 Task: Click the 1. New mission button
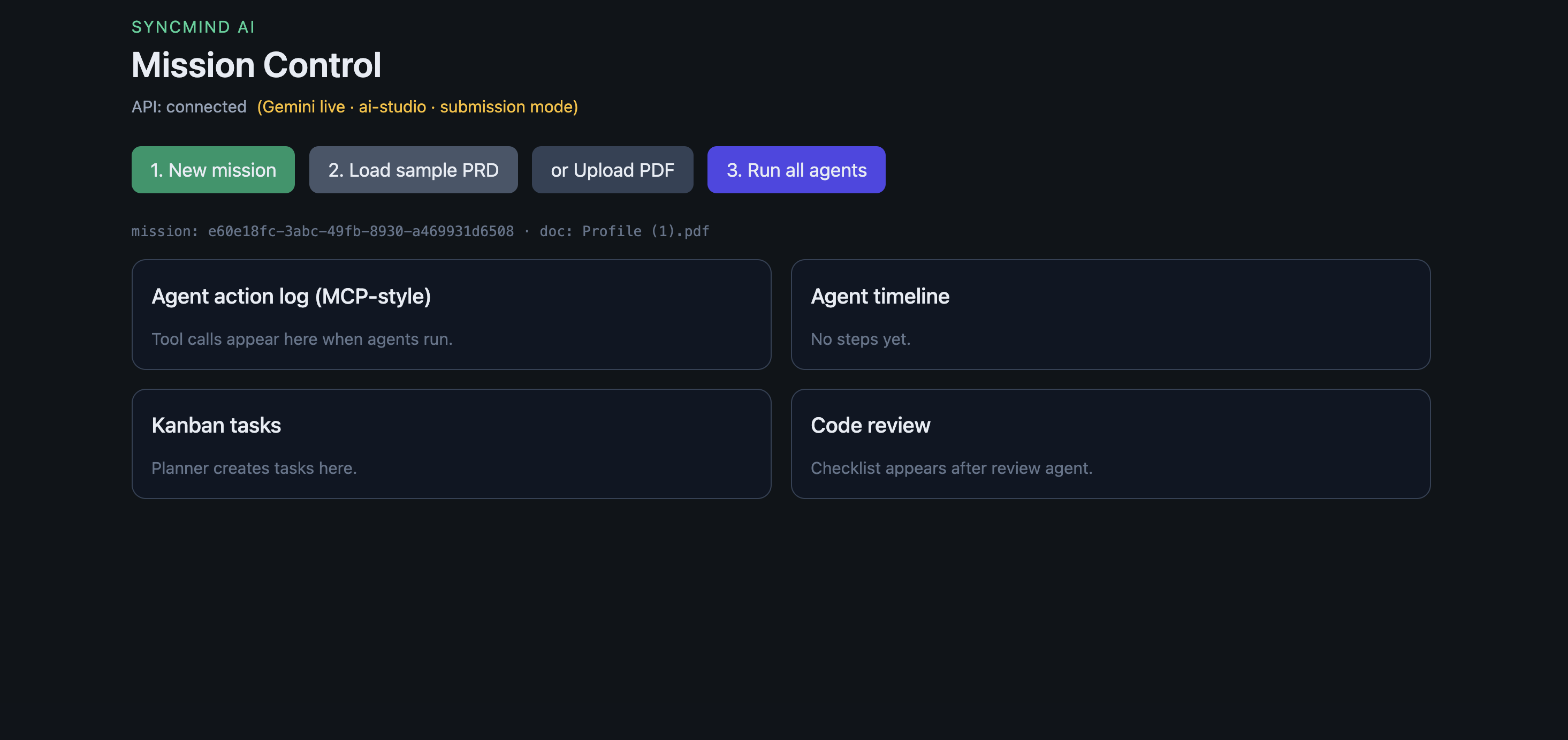coord(213,170)
